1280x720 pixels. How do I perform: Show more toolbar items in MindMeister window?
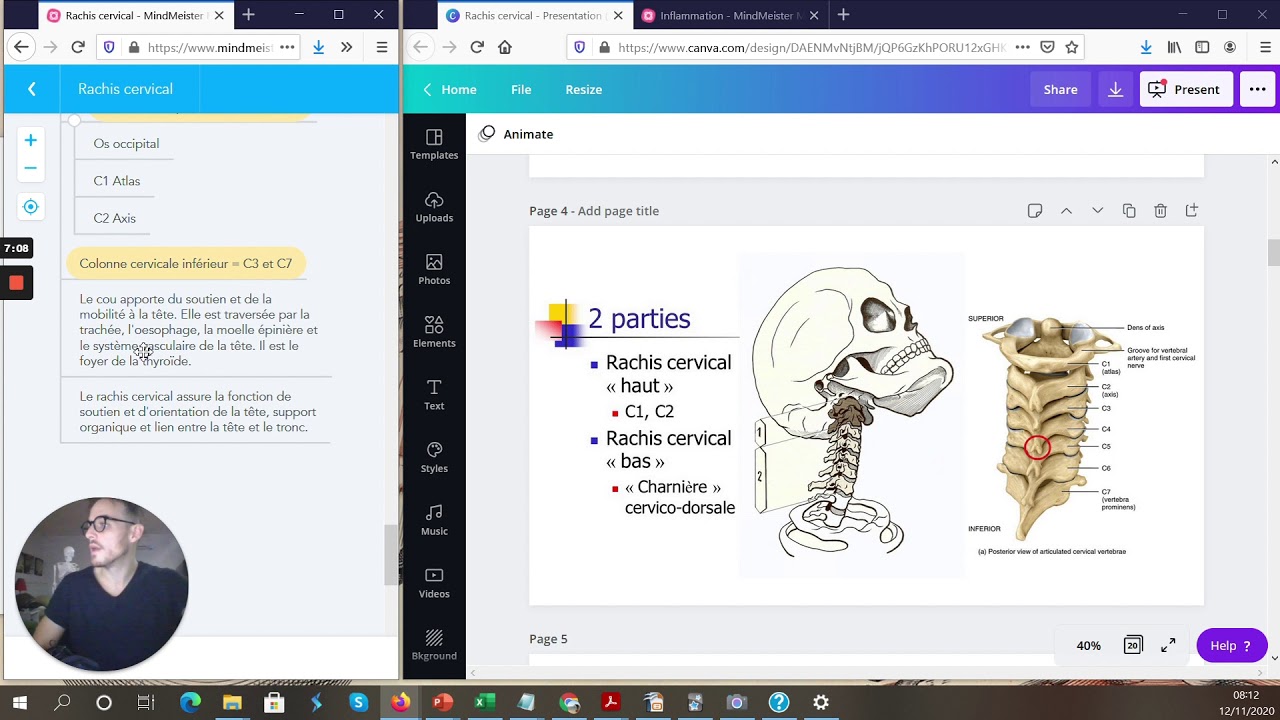pos(346,47)
